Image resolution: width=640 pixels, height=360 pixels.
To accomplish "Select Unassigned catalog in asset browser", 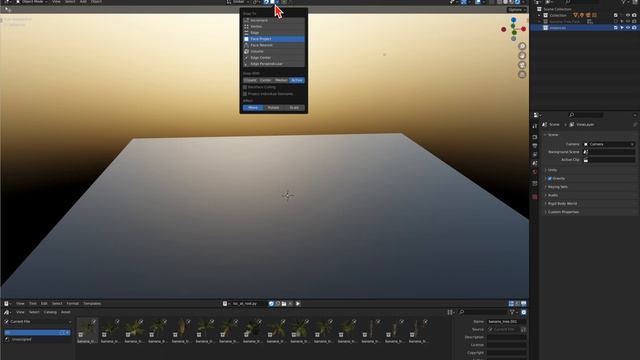I will click(22, 340).
